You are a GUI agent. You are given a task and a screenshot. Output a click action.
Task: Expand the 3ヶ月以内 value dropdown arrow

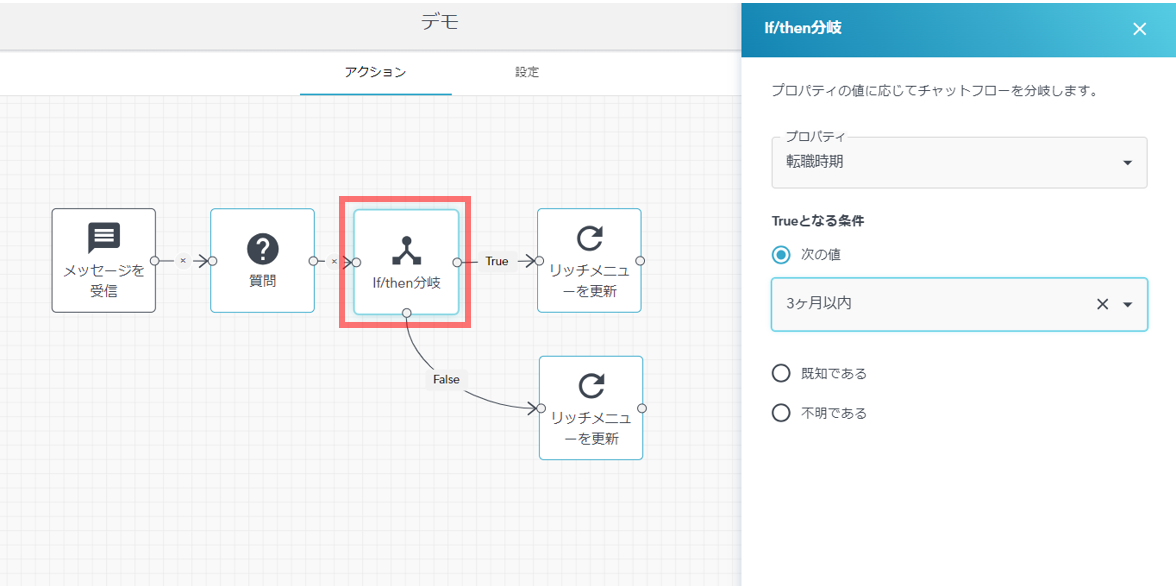[1128, 304]
